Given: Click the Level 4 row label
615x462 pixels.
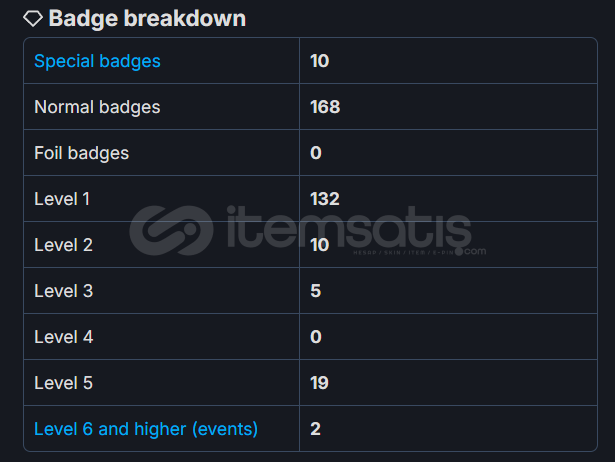Looking at the screenshot, I should 64,336.
